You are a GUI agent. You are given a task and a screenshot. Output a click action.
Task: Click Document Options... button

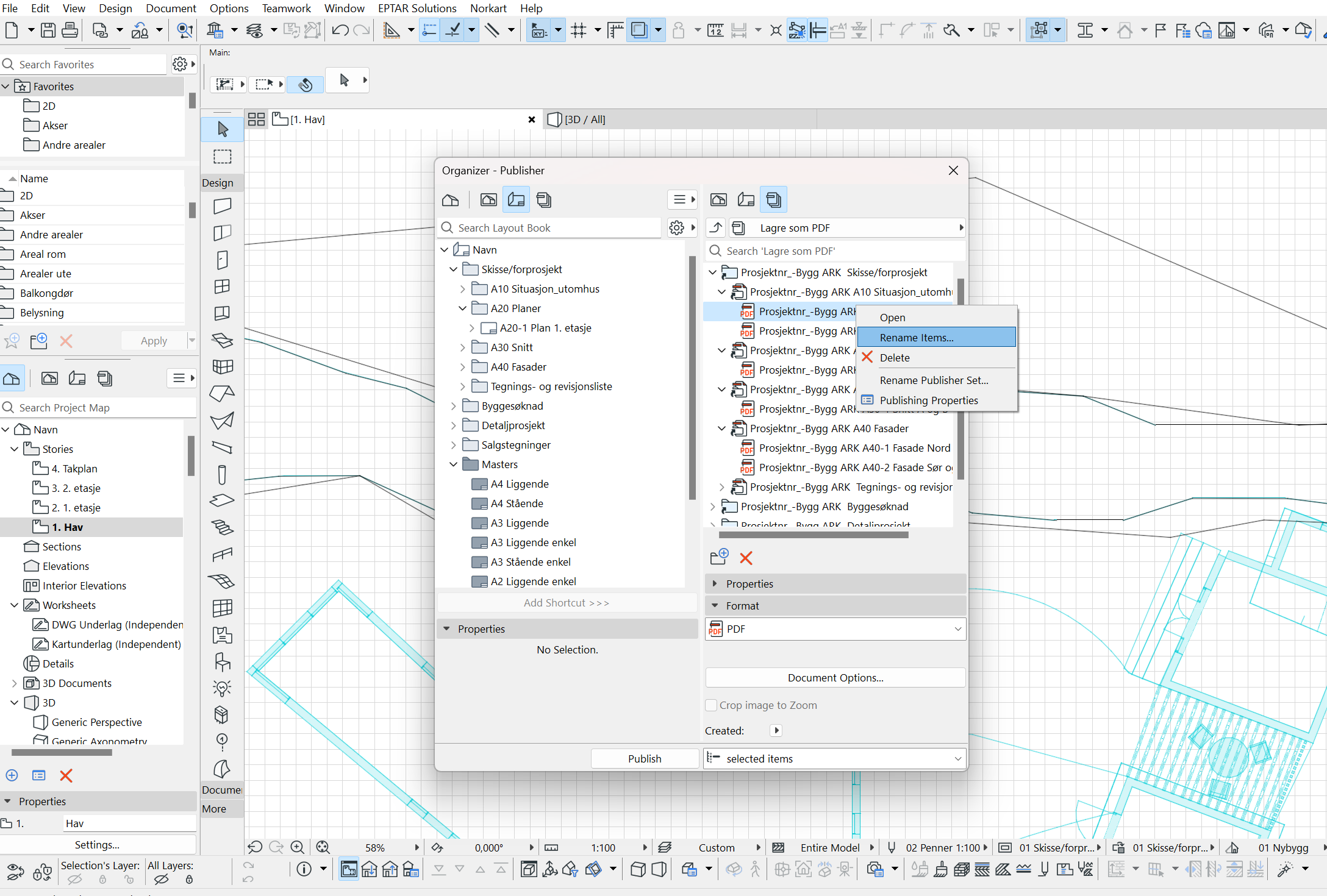coord(835,678)
